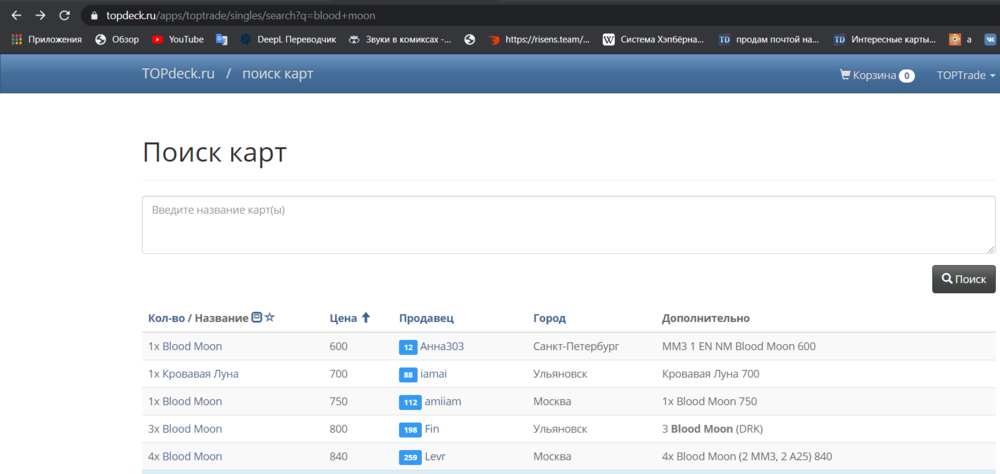Click the seller link Levr

(x=435, y=456)
